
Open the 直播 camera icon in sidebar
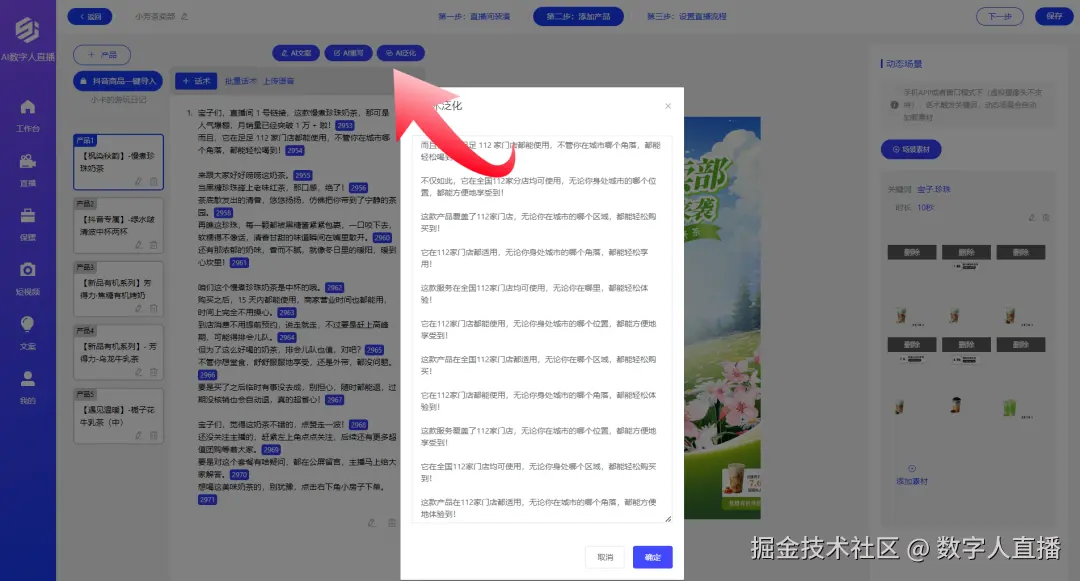(28, 162)
